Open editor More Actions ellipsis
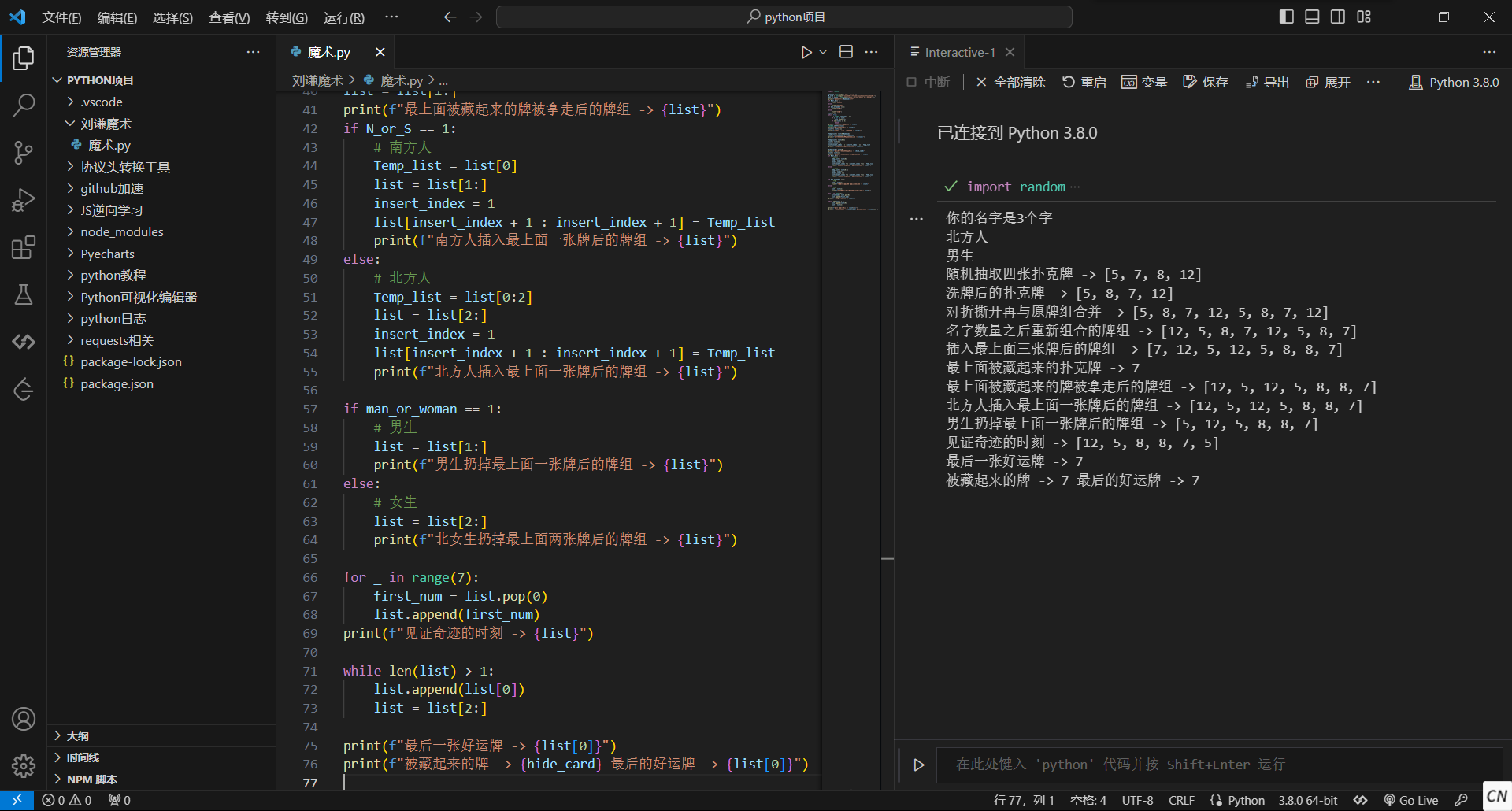The height and width of the screenshot is (811, 1512). [x=871, y=52]
